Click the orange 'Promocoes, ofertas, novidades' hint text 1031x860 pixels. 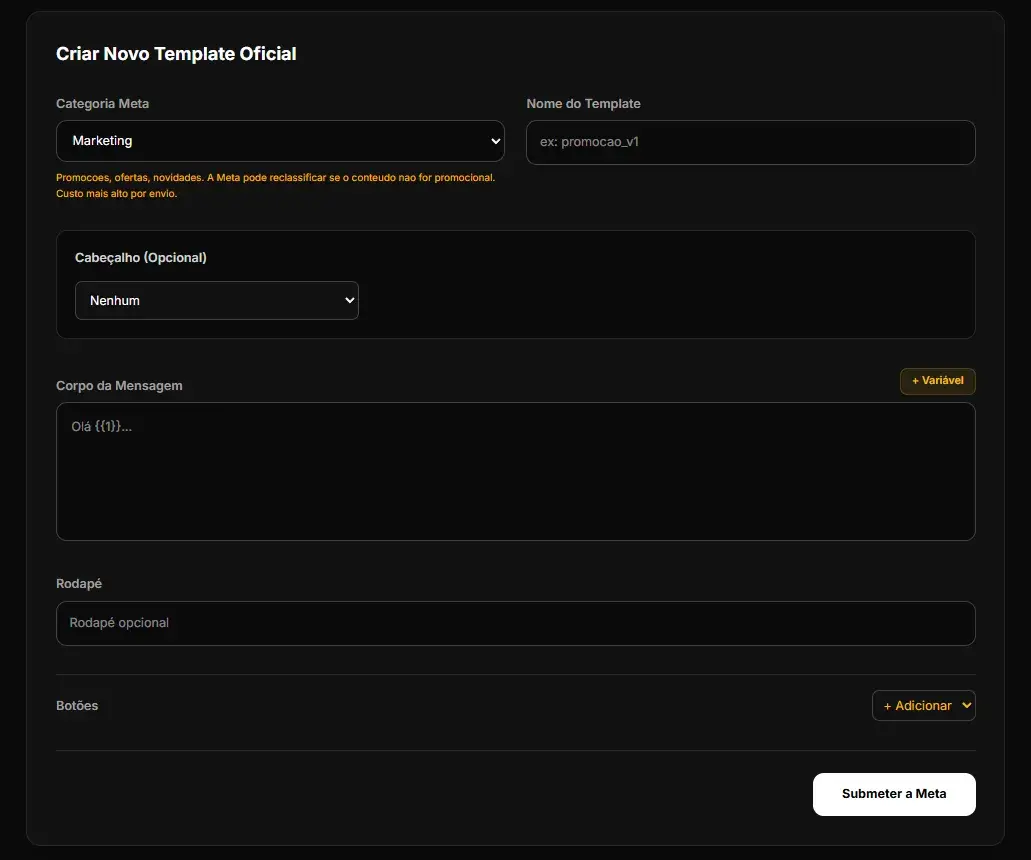click(x=276, y=185)
